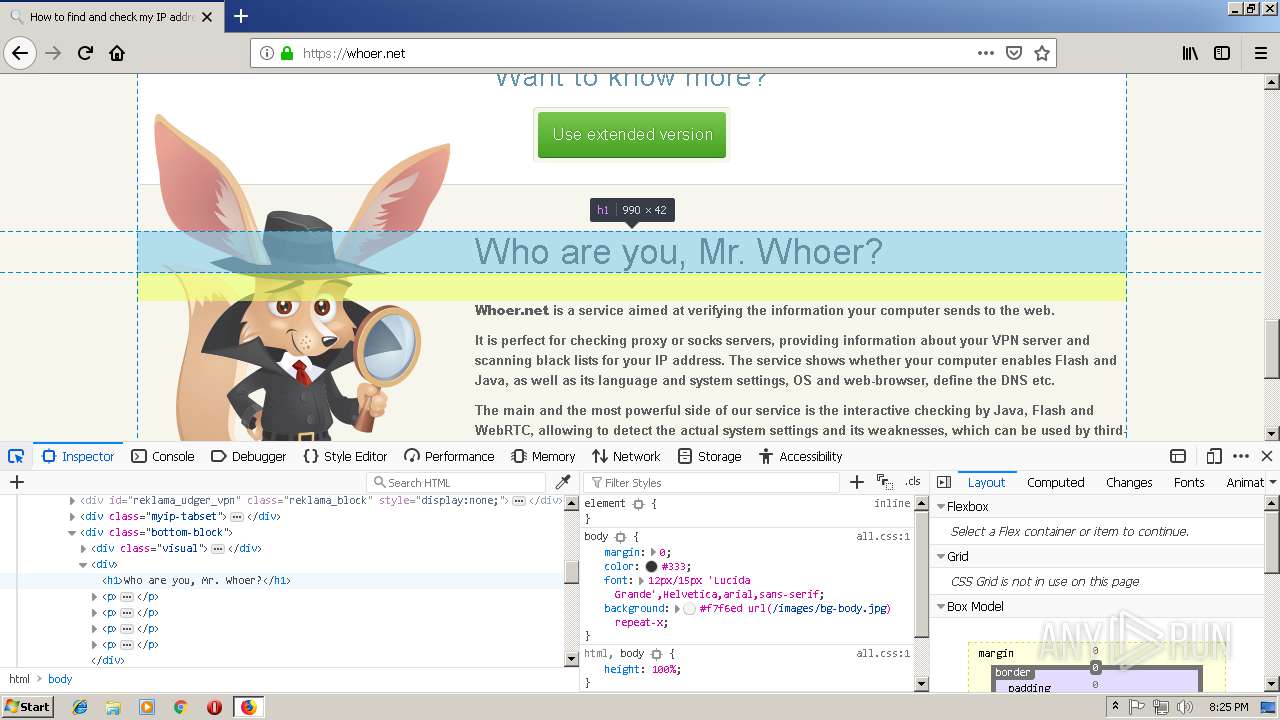This screenshot has height=720, width=1280.
Task: Toggle the three-pane inspector split view
Action: (x=944, y=482)
